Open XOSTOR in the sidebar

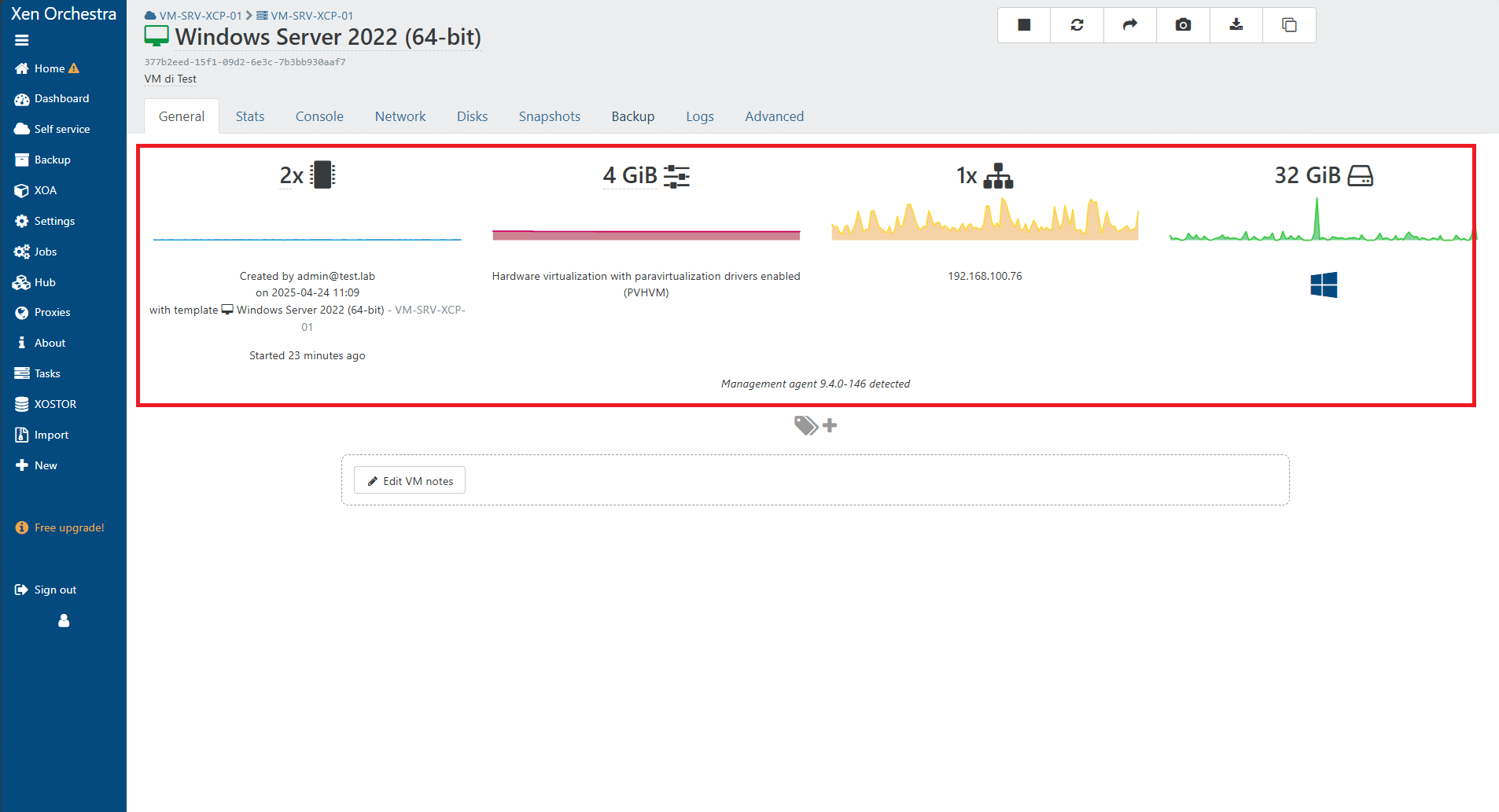pos(46,404)
